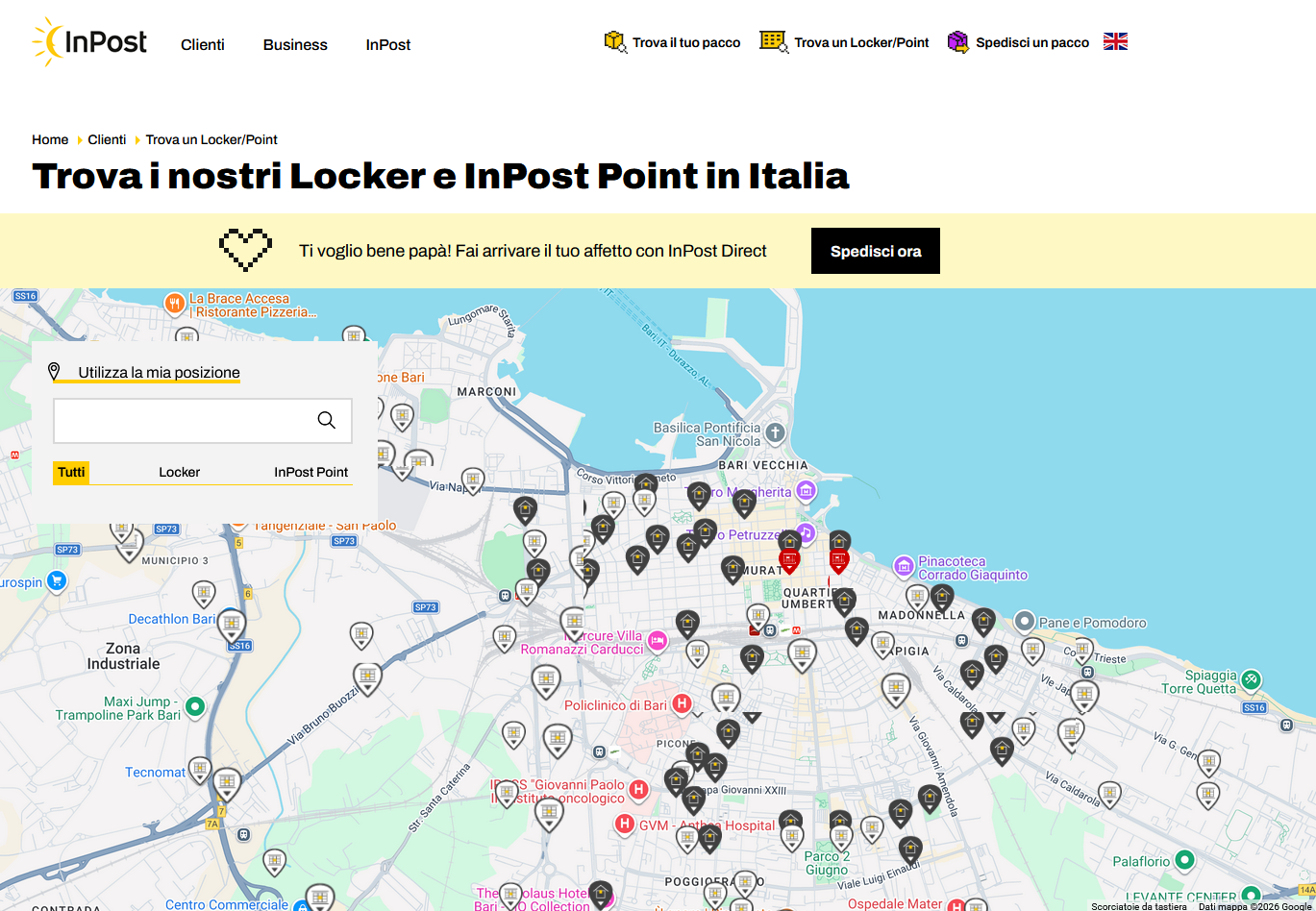This screenshot has height=911, width=1316.
Task: Click Utilizza la mia posizione link
Action: pyautogui.click(x=159, y=373)
